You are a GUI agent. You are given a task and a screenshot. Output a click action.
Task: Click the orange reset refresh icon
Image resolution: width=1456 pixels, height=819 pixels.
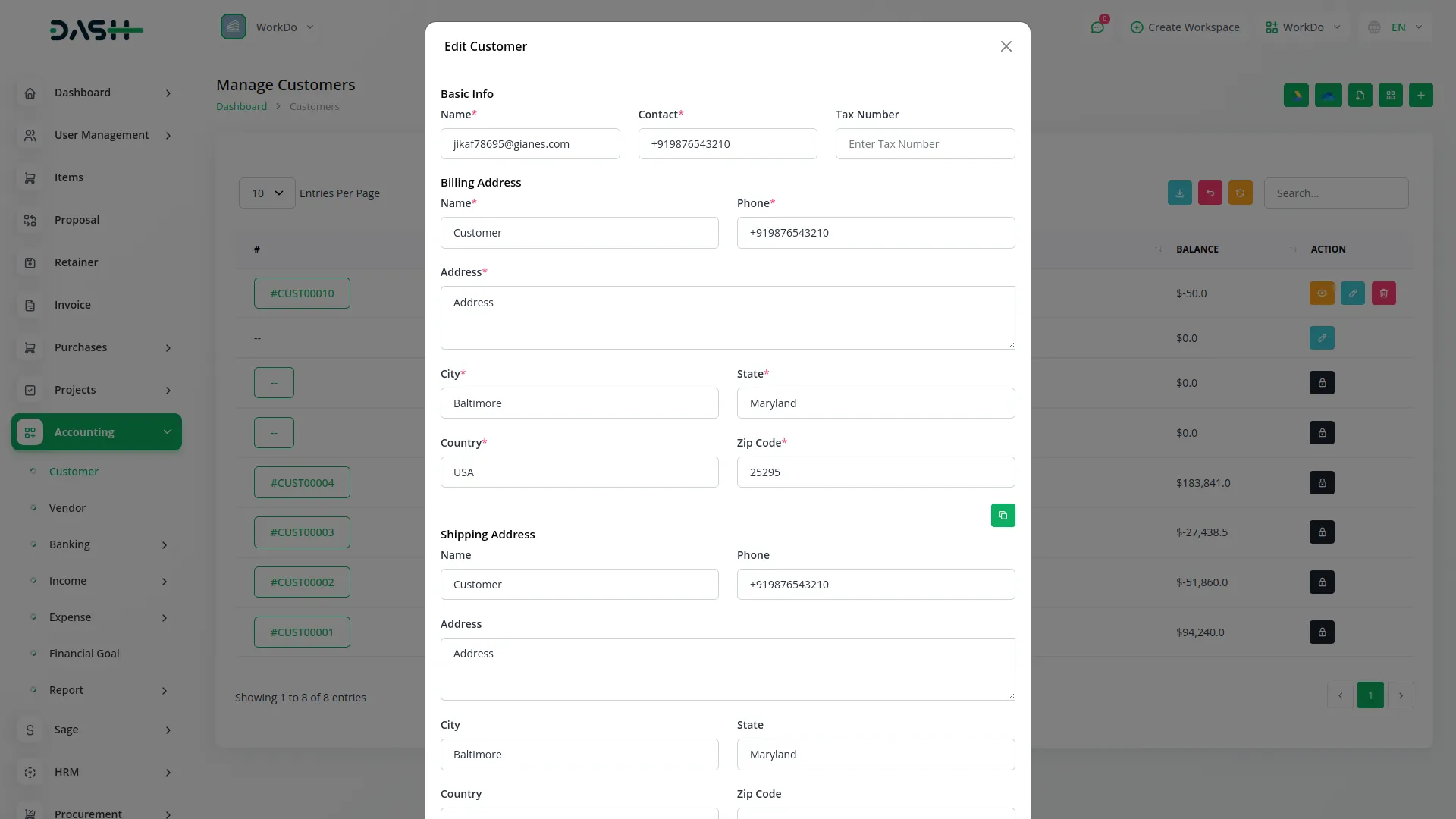[1240, 193]
